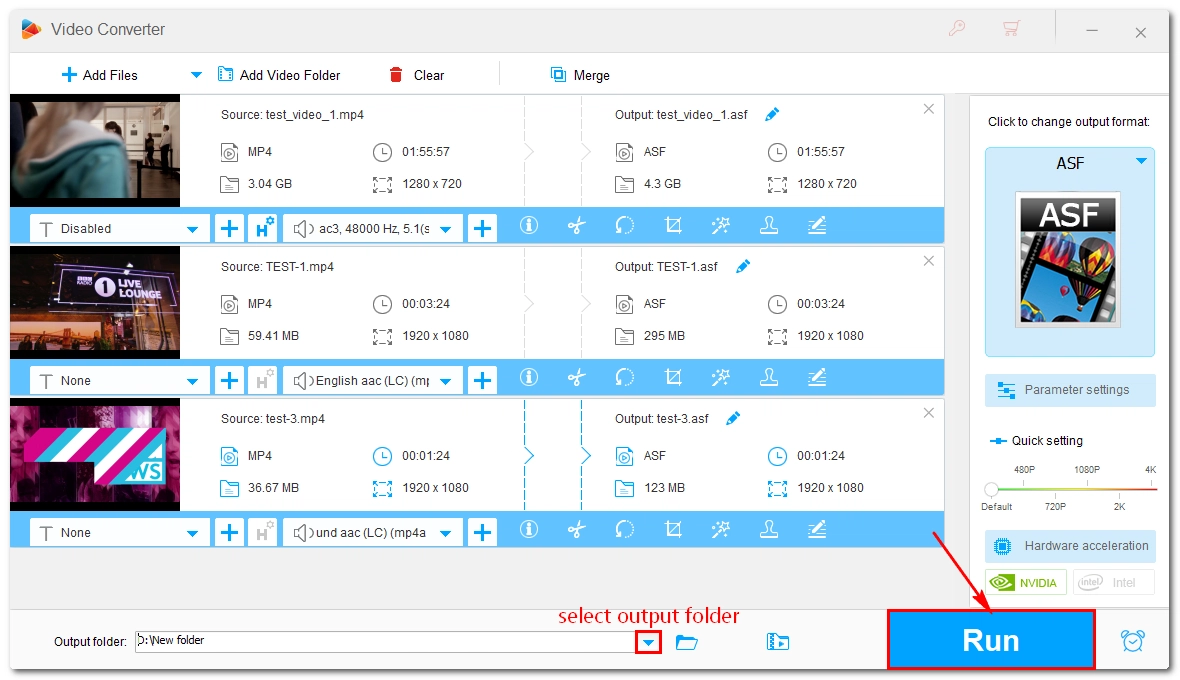The height and width of the screenshot is (680, 1180).
Task: Click Hardware acceleration button
Action: tap(1069, 546)
